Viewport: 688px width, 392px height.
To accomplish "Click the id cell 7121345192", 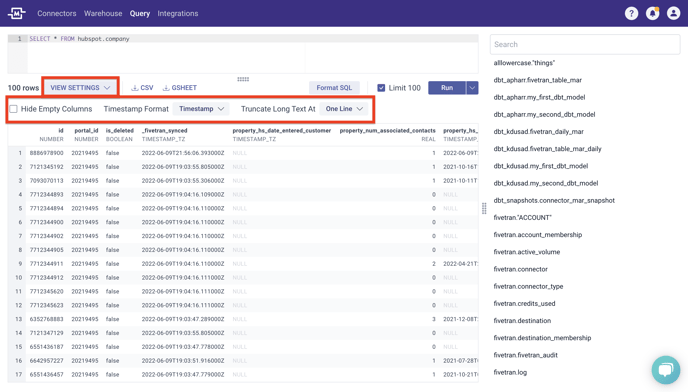I will pyautogui.click(x=47, y=167).
